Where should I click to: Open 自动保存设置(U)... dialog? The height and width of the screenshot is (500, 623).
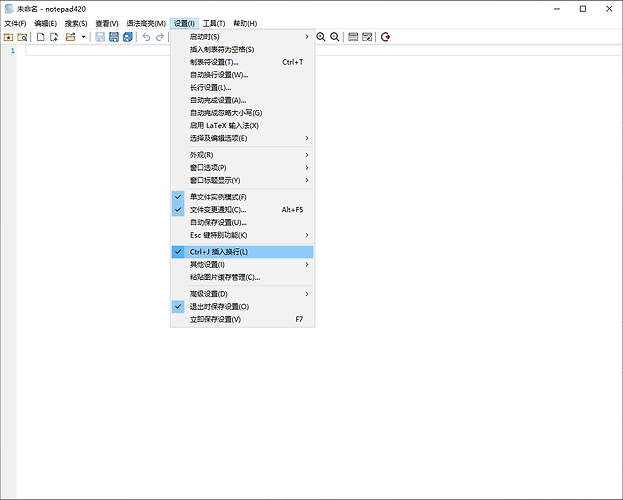[242, 223]
